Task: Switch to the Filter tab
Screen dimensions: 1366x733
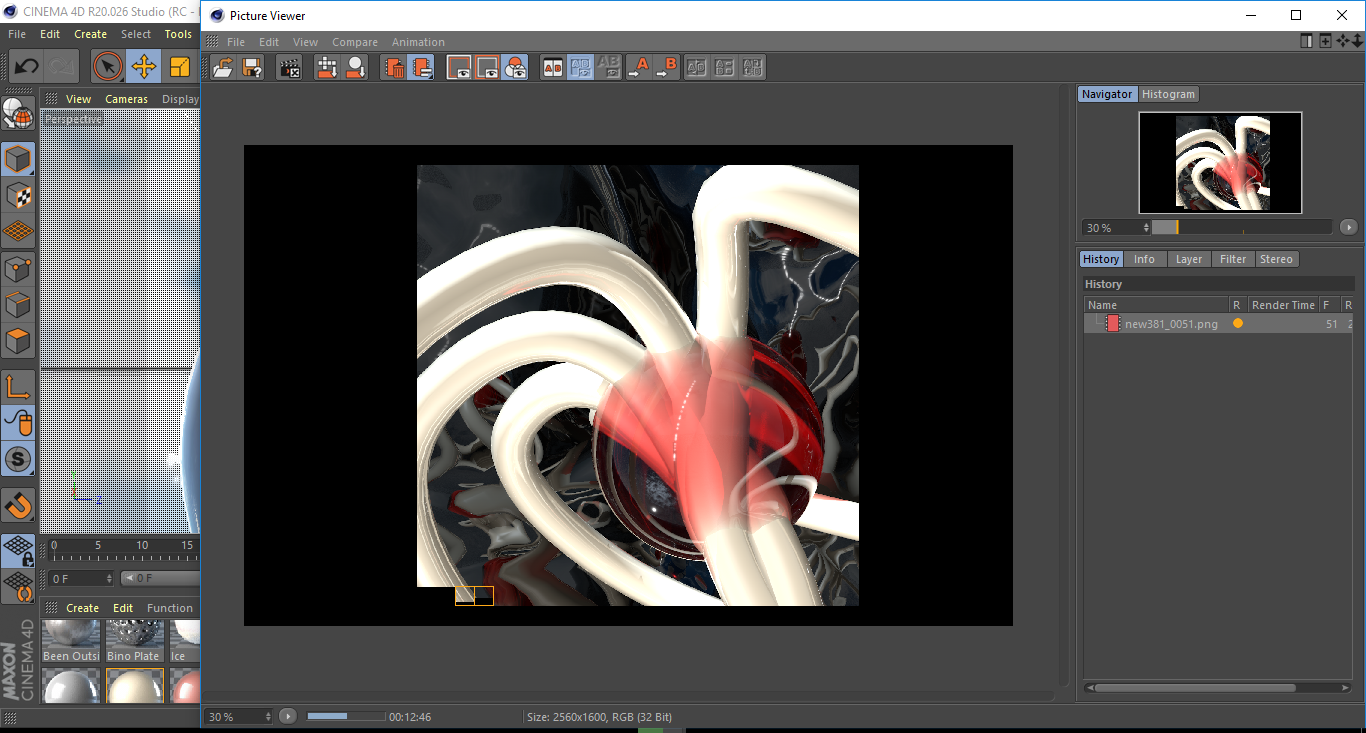Action: tap(1233, 259)
